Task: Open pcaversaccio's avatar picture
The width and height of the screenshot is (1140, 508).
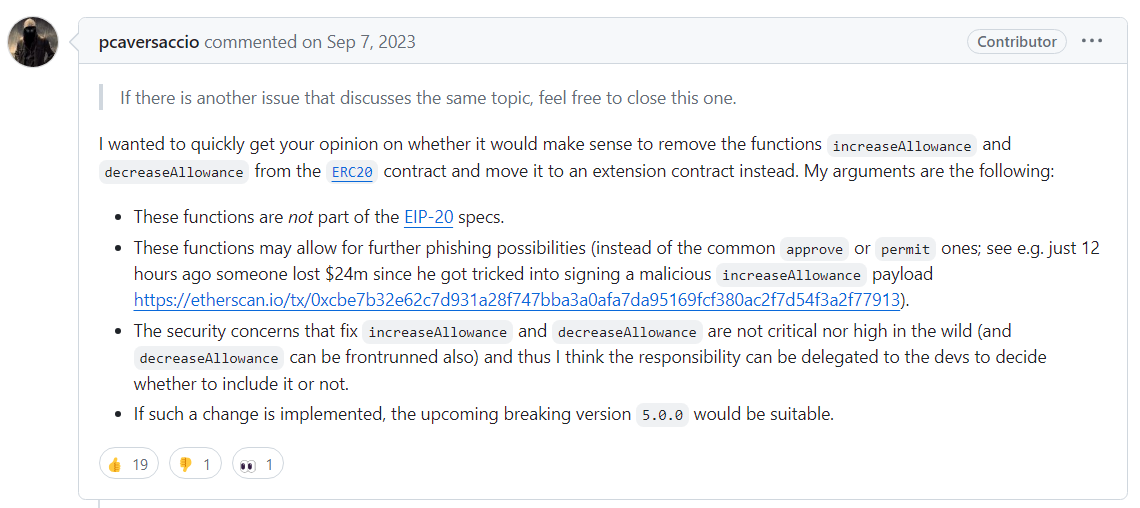Action: coord(33,41)
